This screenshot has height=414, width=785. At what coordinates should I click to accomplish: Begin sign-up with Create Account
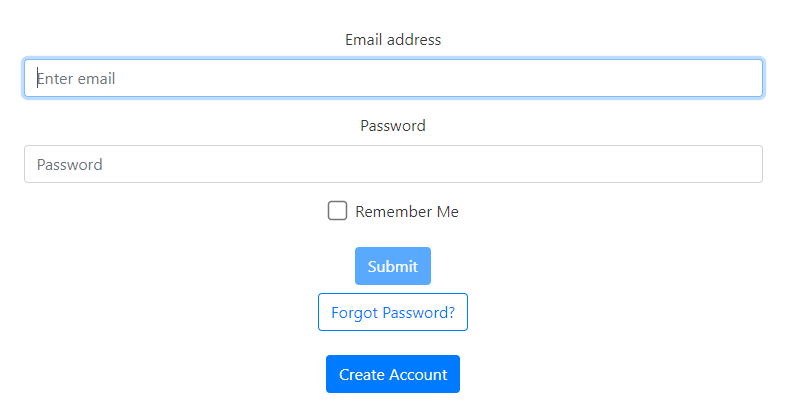[393, 374]
